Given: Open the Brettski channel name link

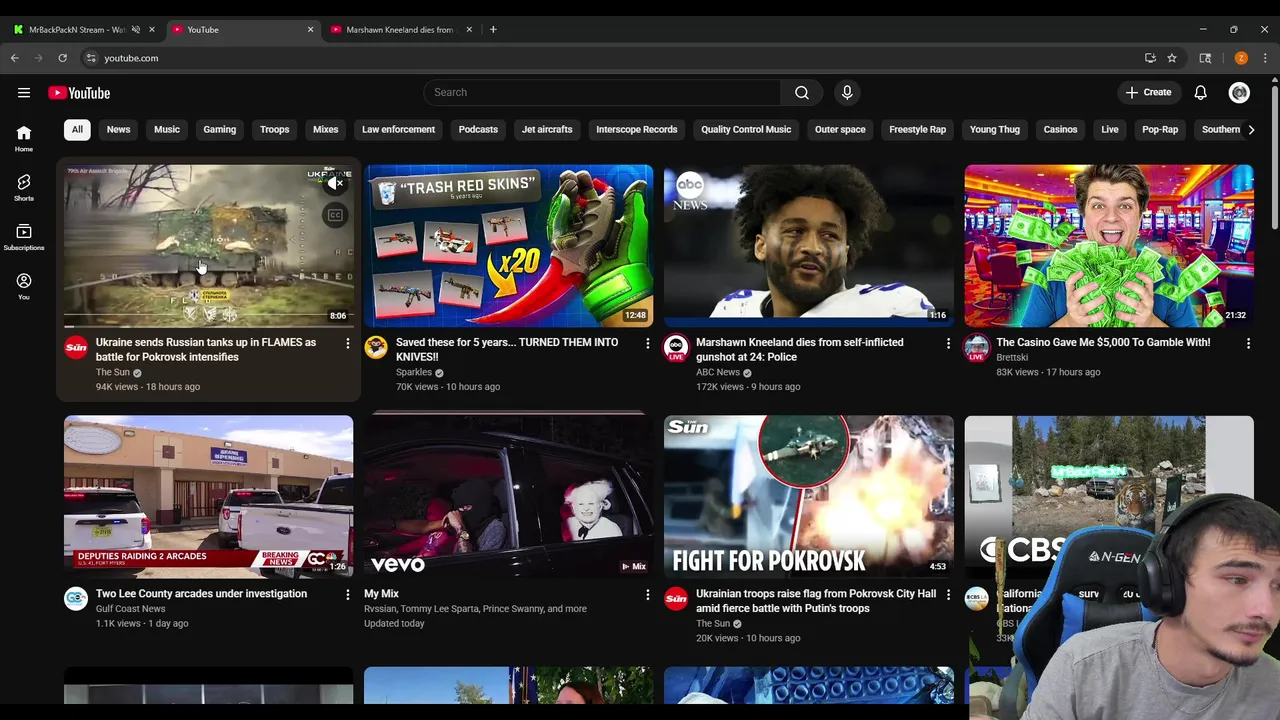Looking at the screenshot, I should coord(1012,357).
